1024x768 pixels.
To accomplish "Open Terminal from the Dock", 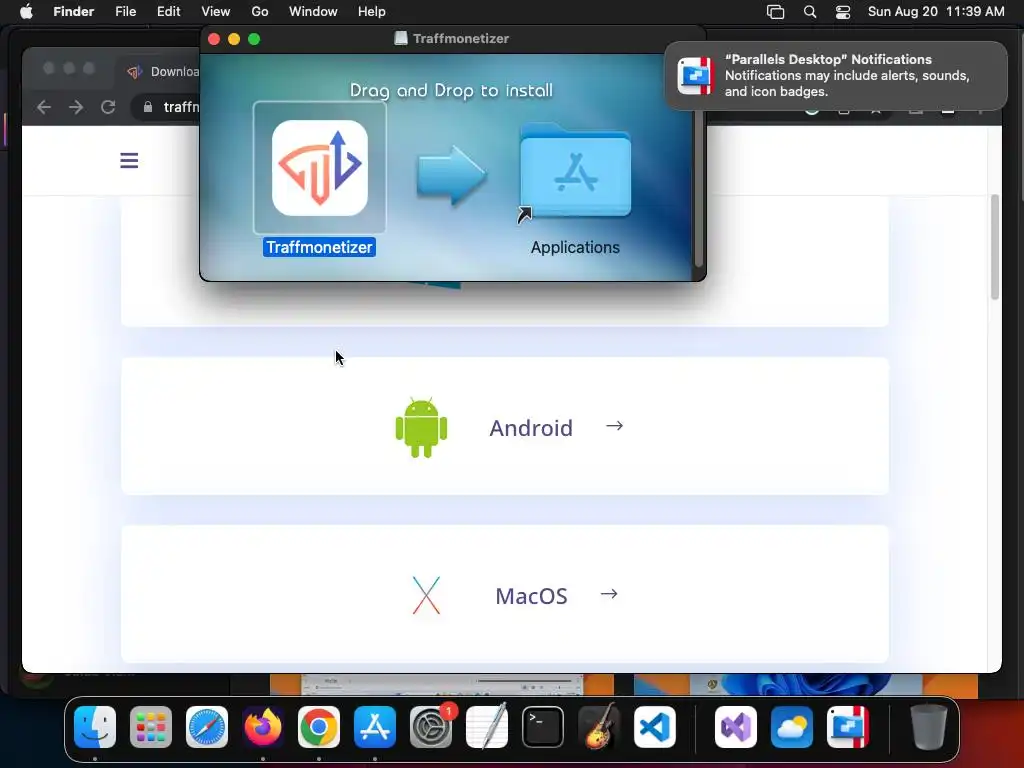I will [543, 727].
